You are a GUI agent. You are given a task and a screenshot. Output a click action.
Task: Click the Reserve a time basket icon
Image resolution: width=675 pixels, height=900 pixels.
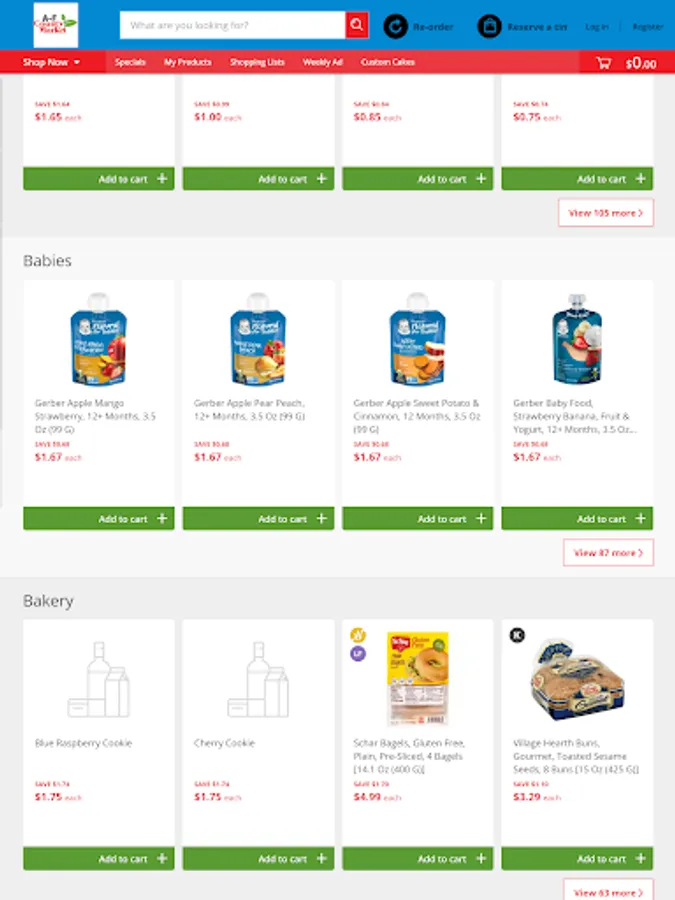(x=489, y=26)
